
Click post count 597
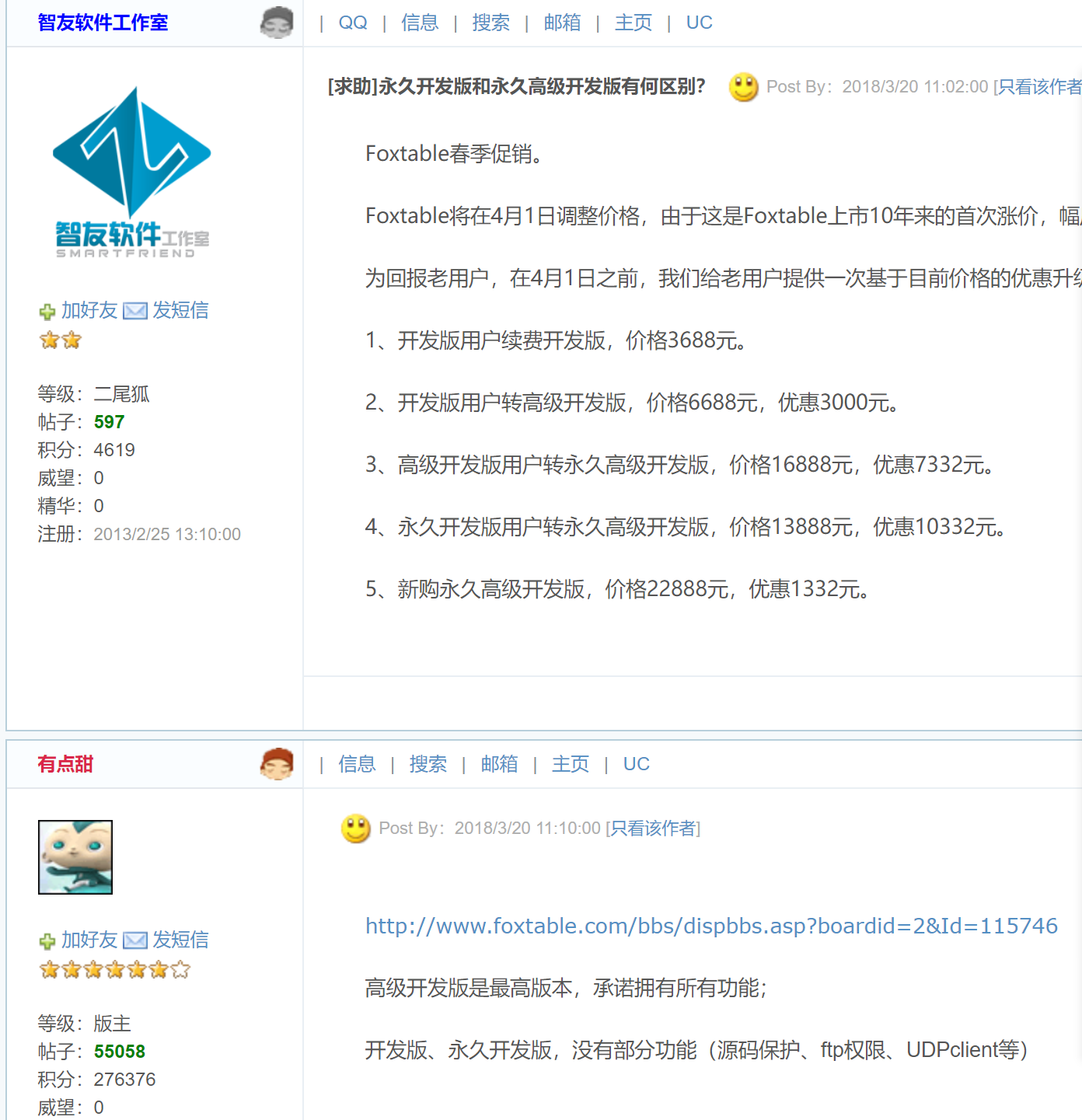[x=109, y=422]
